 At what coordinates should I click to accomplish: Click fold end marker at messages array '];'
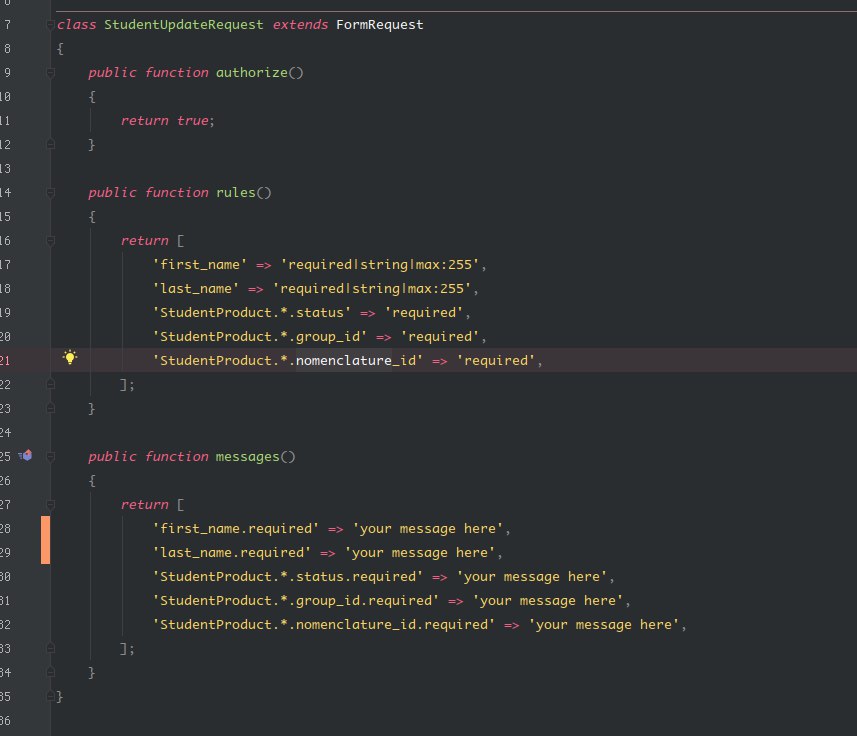pos(50,649)
